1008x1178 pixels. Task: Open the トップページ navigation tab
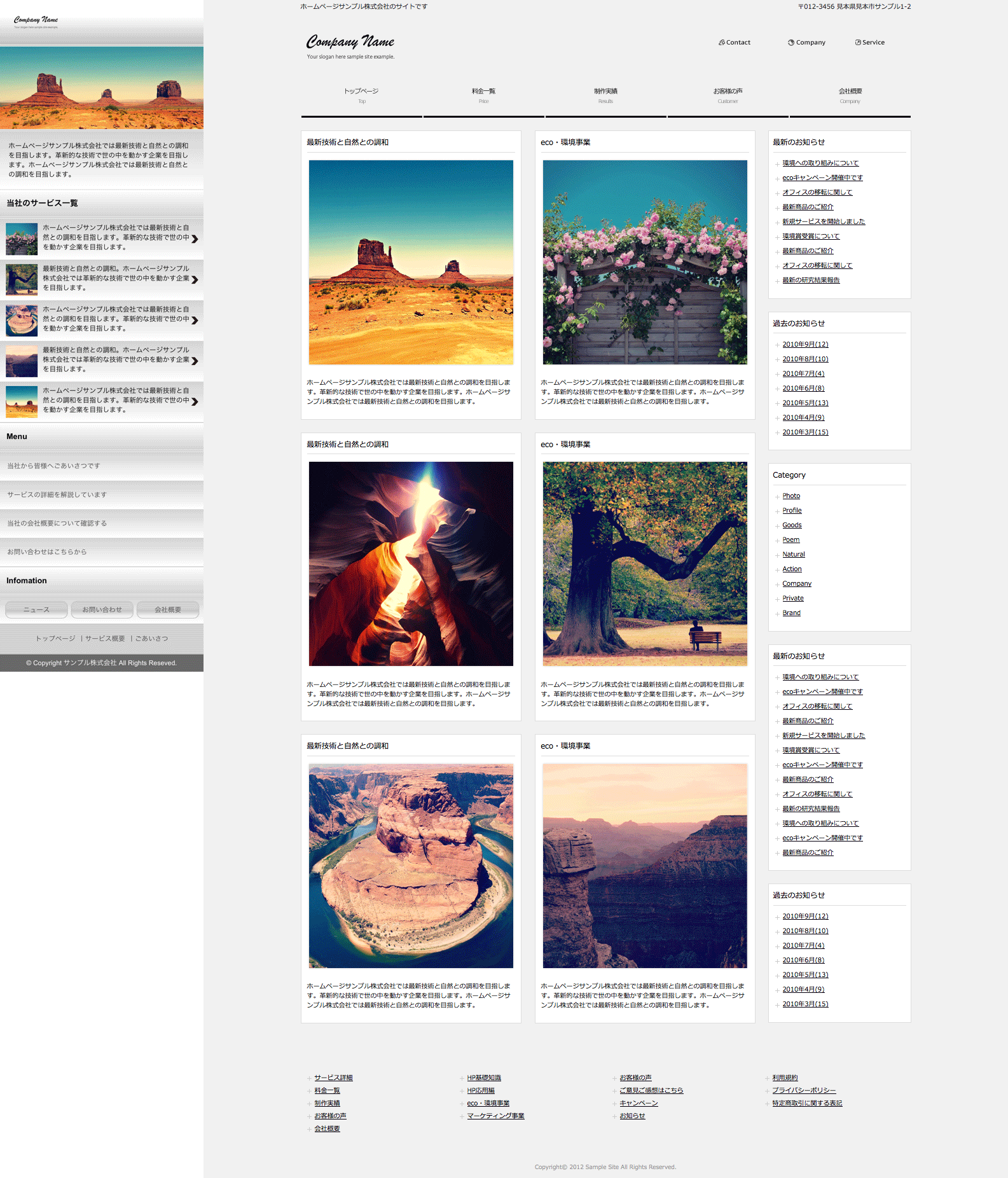click(361, 95)
